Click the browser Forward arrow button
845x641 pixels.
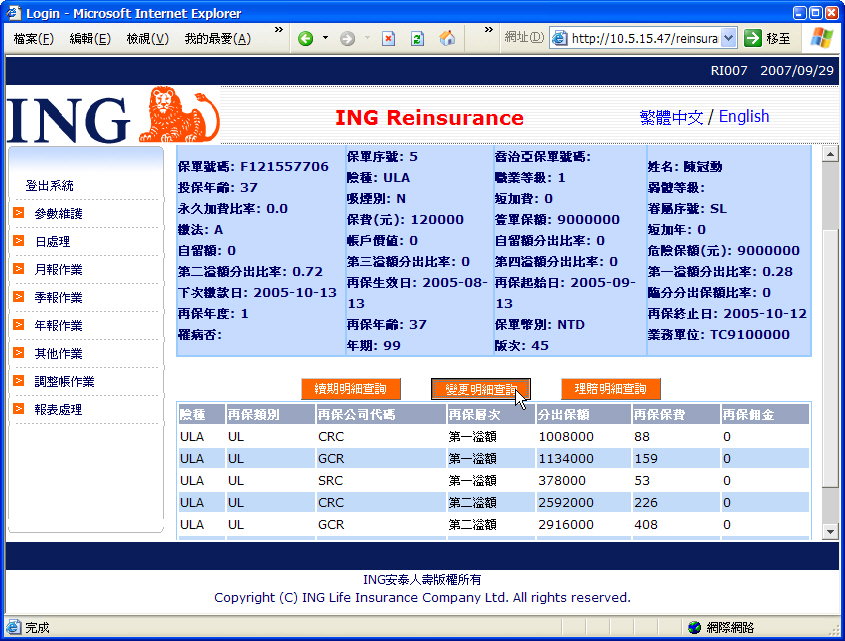pos(348,38)
